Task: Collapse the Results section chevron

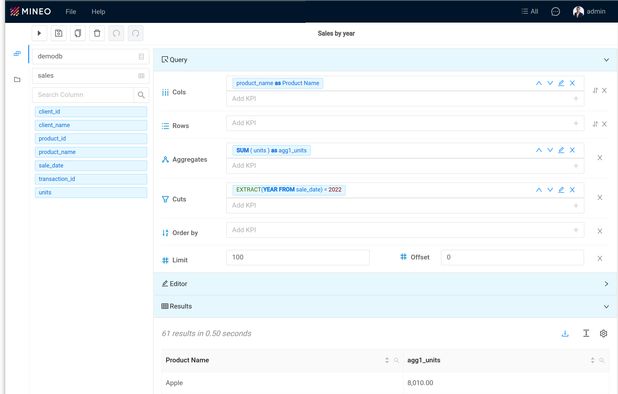Action: pyautogui.click(x=606, y=307)
